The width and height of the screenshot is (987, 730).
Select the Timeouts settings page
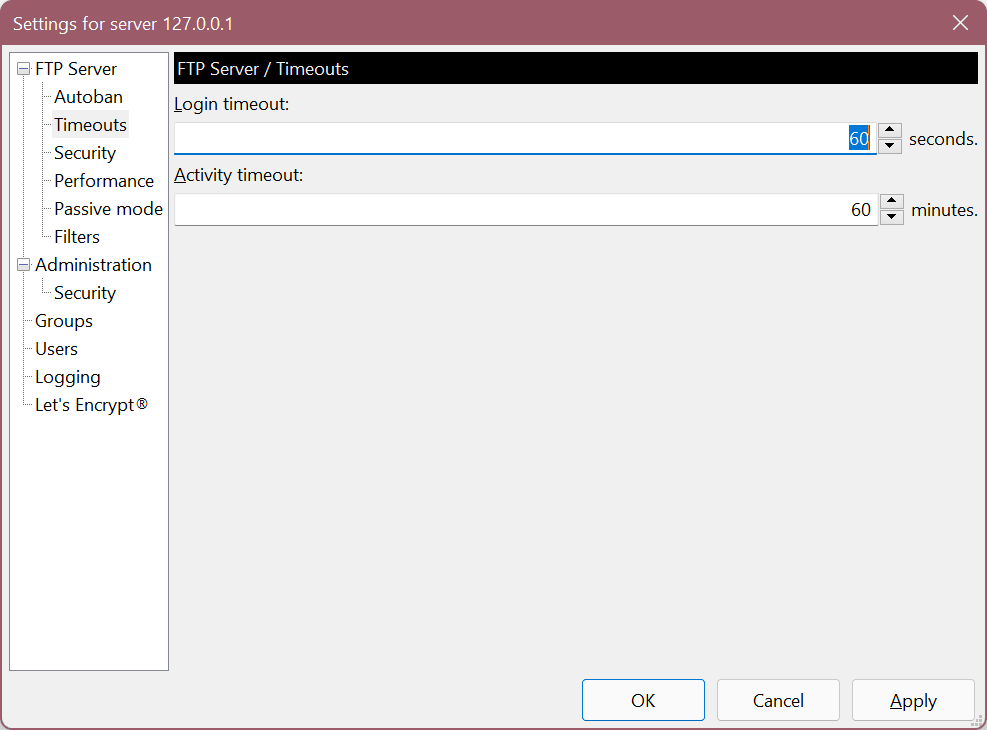tap(89, 124)
